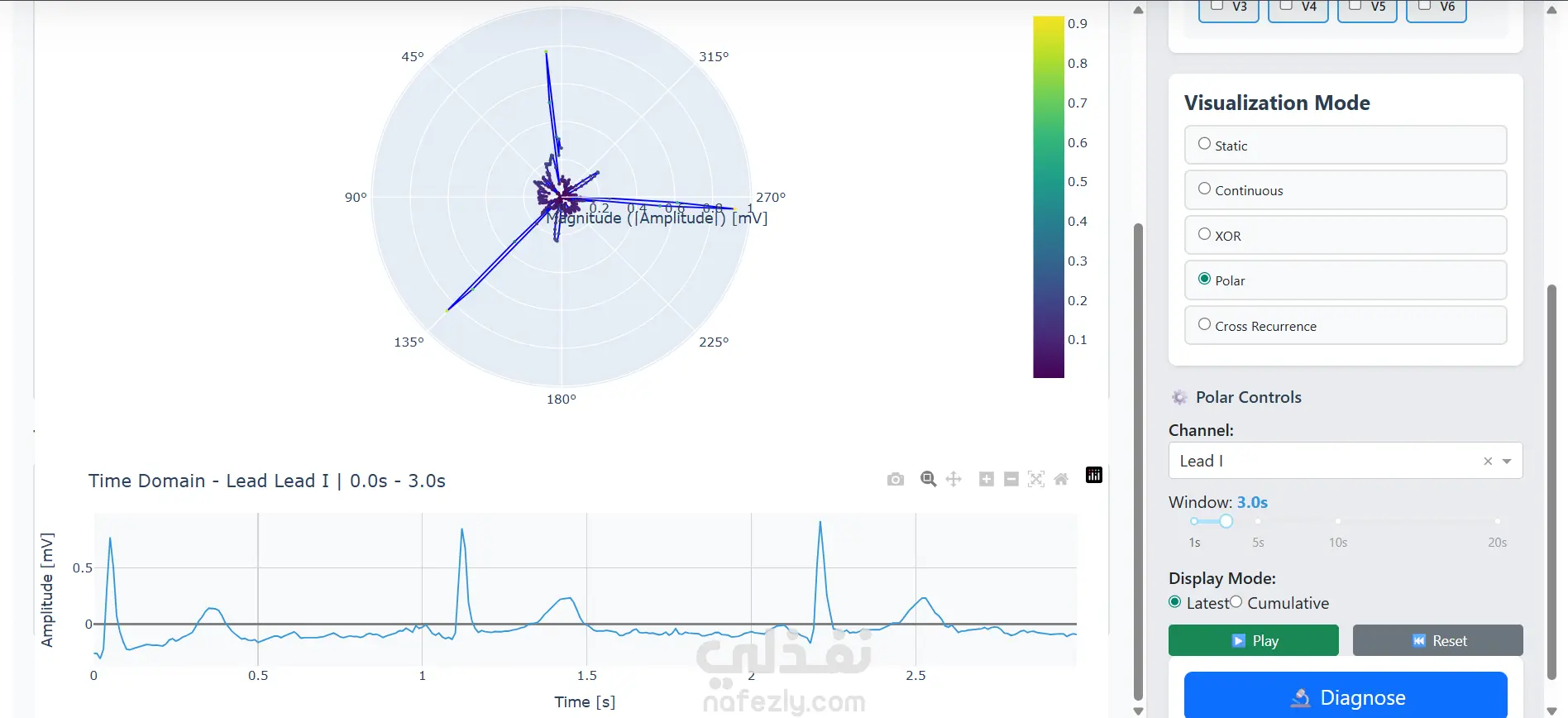Select XOR visualization mode
The height and width of the screenshot is (718, 1568).
coord(1346,235)
